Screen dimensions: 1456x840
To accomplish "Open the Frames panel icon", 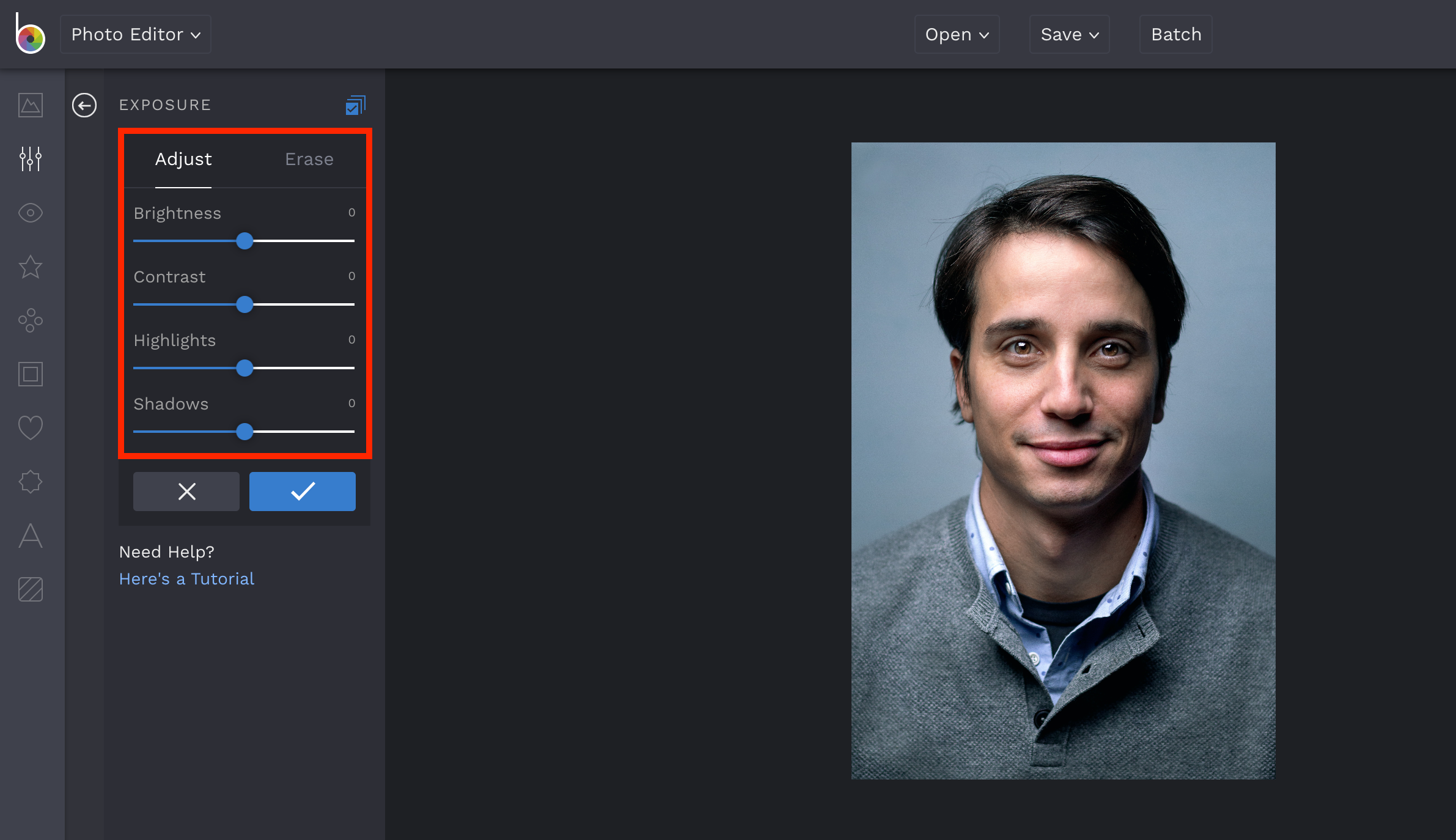I will [x=30, y=374].
